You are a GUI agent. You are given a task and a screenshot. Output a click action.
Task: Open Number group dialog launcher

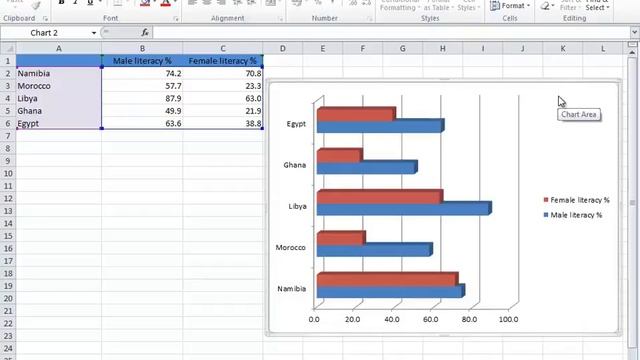(x=369, y=19)
